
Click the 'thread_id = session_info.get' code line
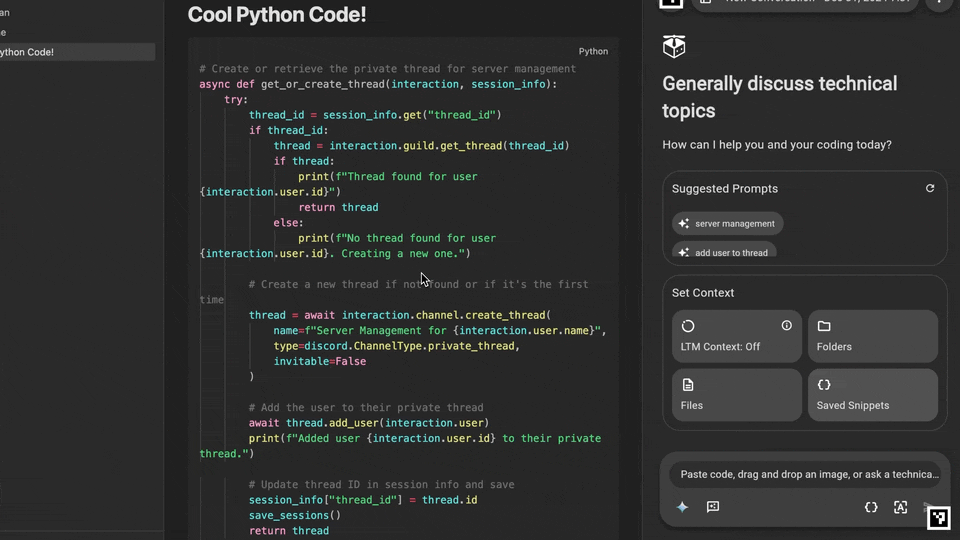click(x=375, y=115)
